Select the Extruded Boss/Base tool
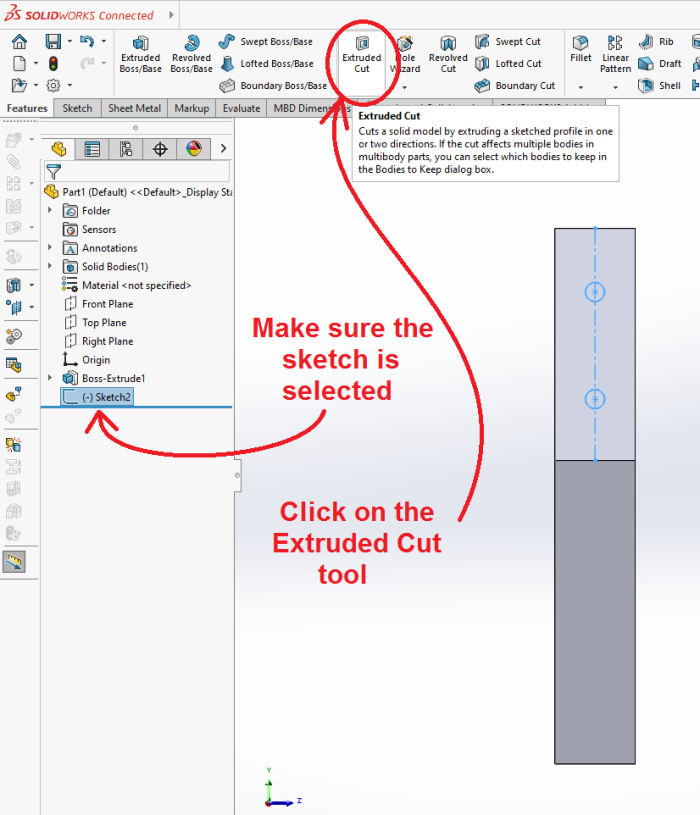700x815 pixels. [x=140, y=54]
